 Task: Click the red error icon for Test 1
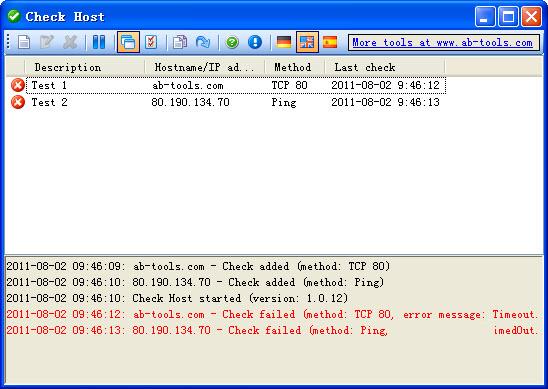click(18, 85)
